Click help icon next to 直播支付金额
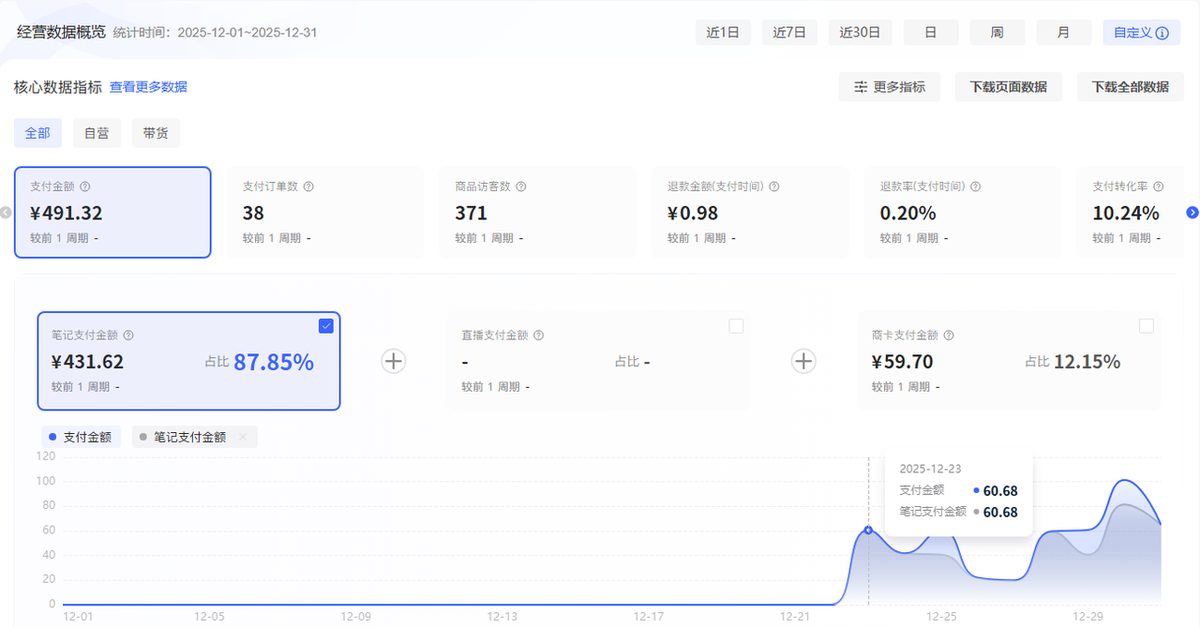1200x627 pixels. point(538,336)
